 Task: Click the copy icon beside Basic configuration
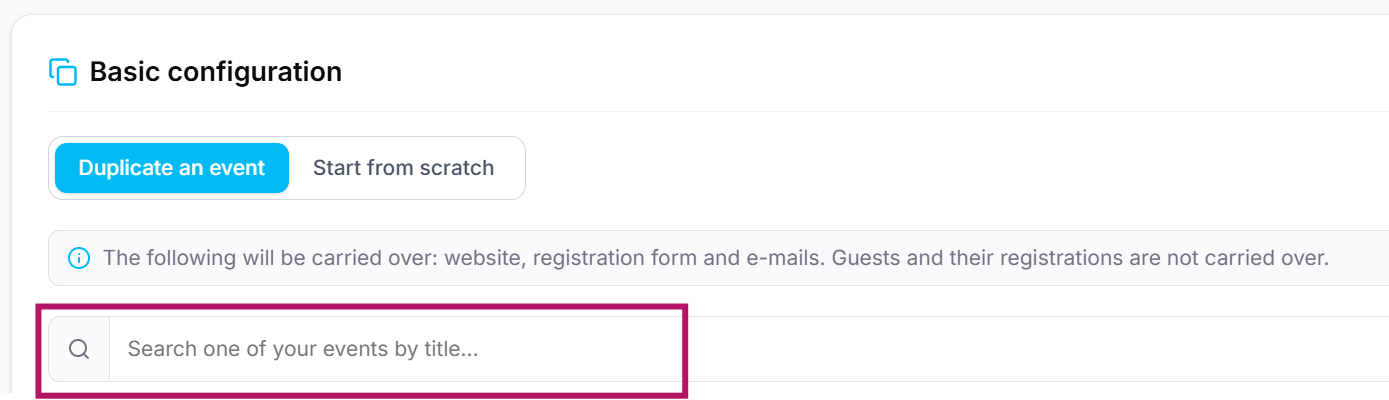pyautogui.click(x=63, y=72)
